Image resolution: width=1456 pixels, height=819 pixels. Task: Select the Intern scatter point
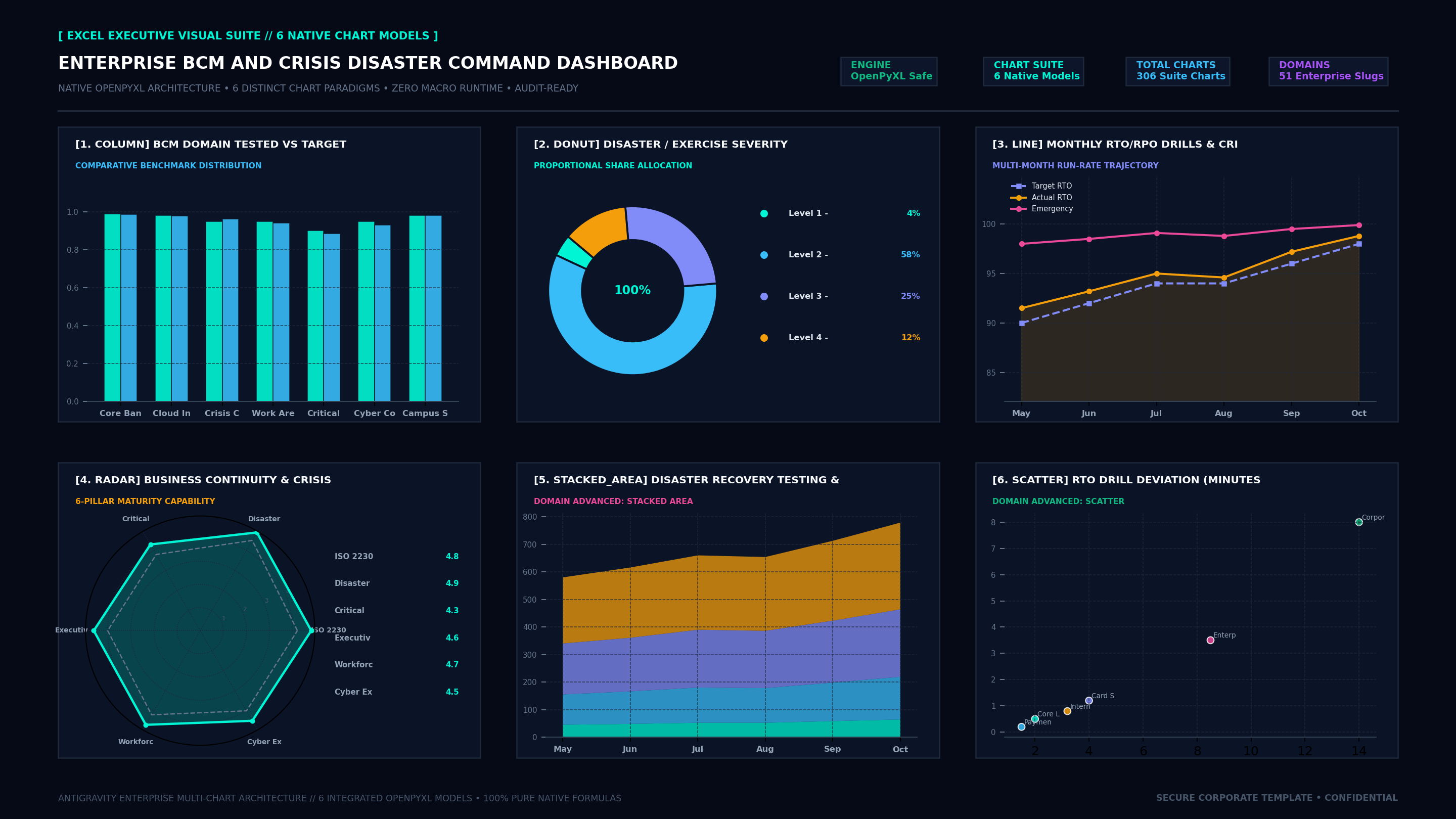[1067, 711]
